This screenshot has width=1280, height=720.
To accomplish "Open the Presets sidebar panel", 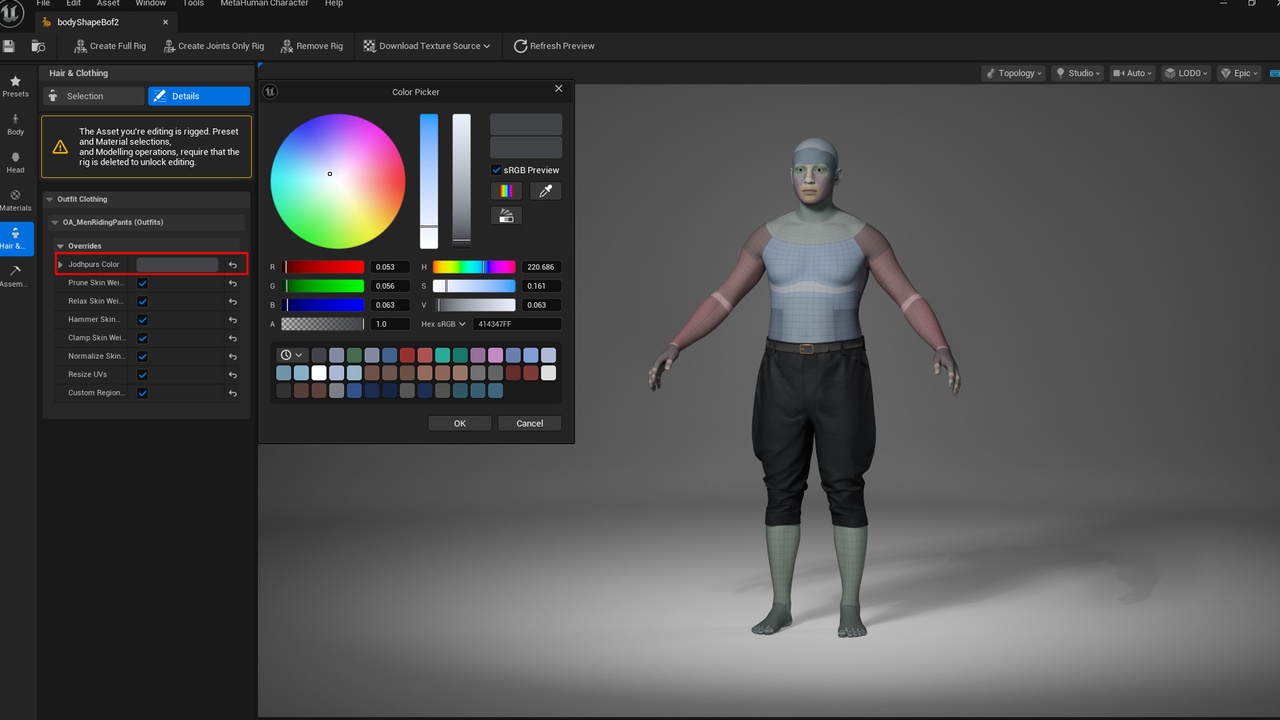I will click(x=15, y=86).
